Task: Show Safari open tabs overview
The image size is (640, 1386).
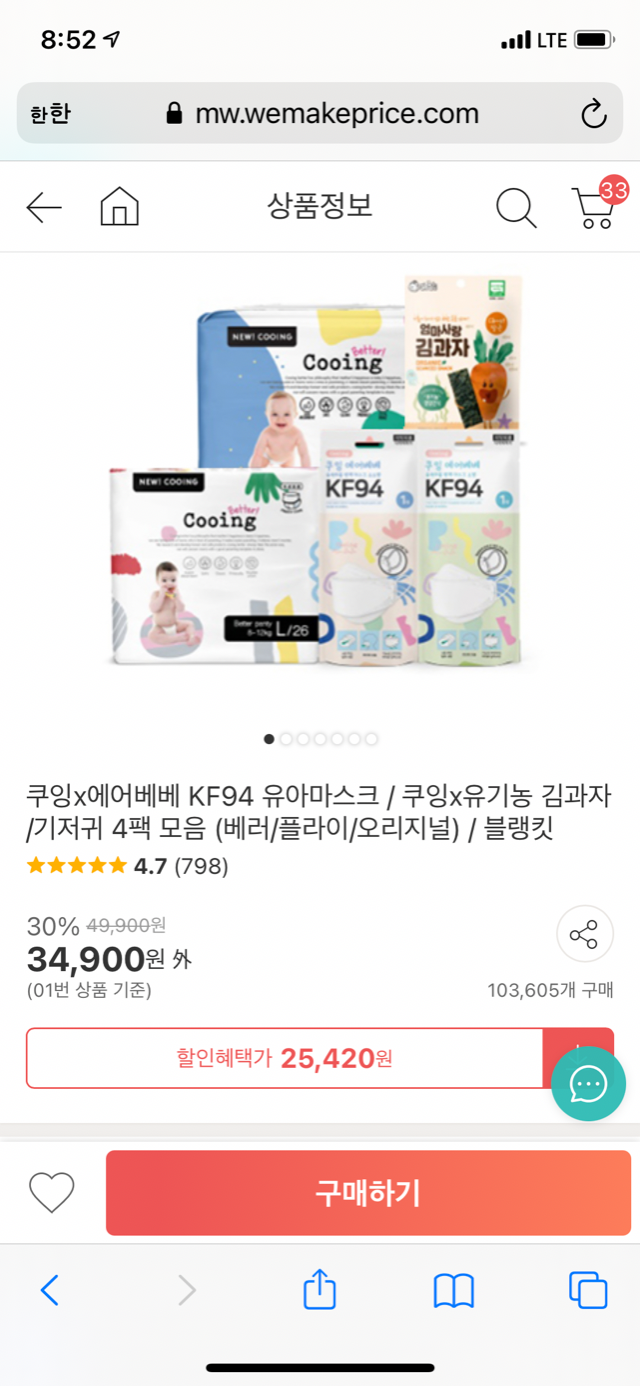Action: 588,1290
